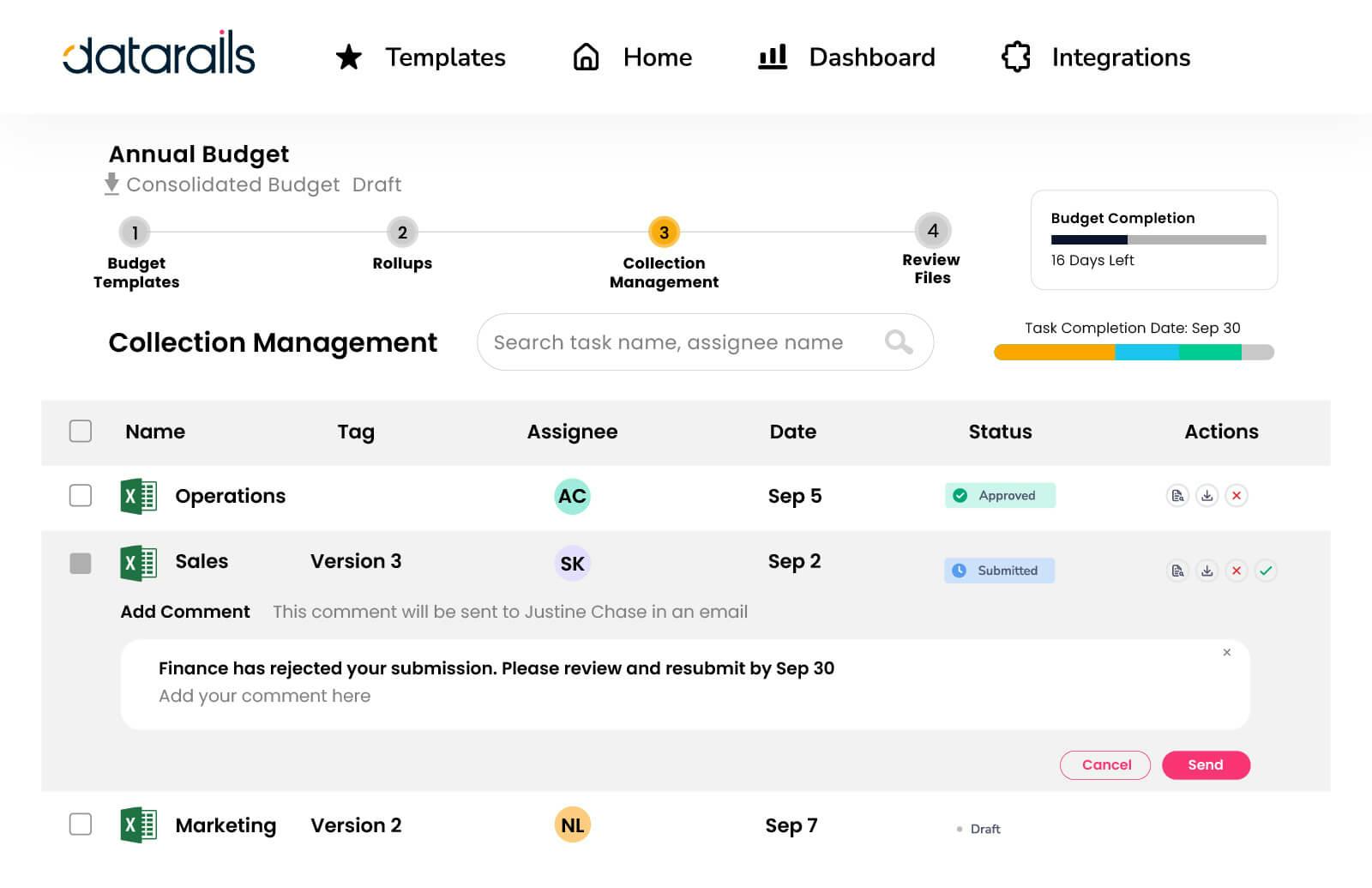Click the Task Completion Date progress bar

1132,350
